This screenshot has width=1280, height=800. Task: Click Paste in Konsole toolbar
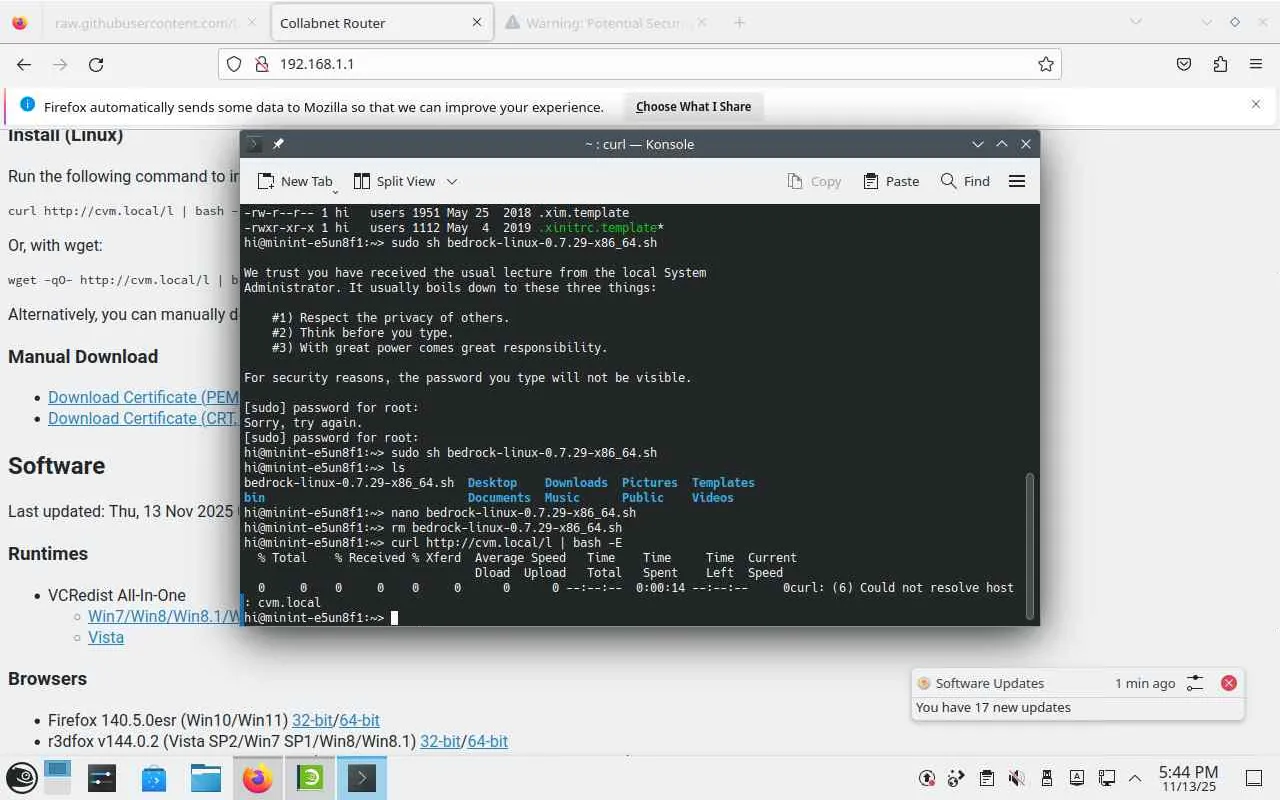(x=891, y=181)
